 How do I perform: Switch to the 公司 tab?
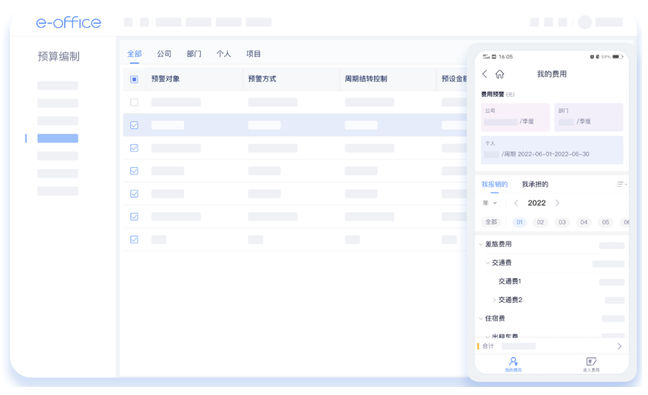pos(164,54)
